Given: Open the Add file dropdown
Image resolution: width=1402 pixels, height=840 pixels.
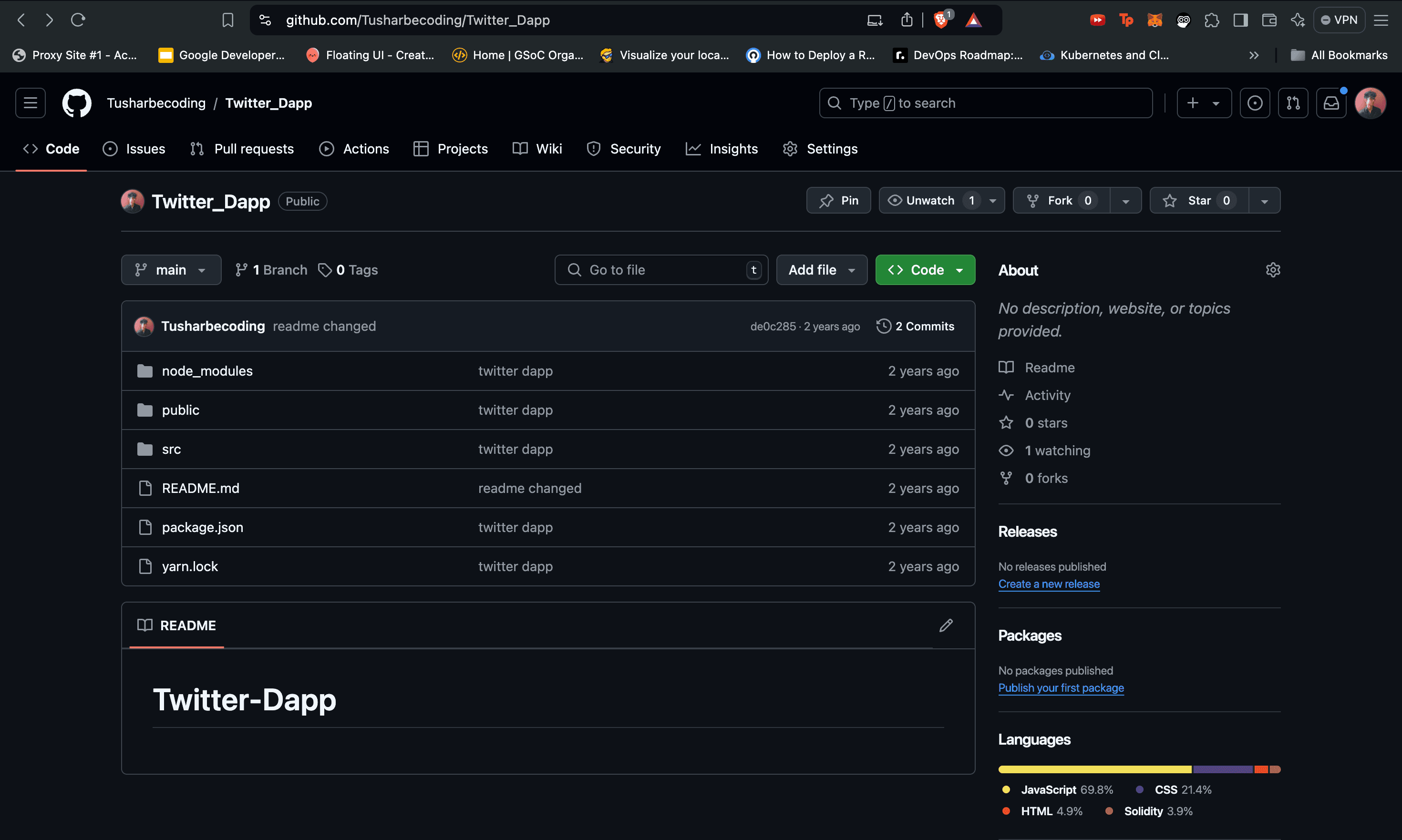Looking at the screenshot, I should 822,270.
